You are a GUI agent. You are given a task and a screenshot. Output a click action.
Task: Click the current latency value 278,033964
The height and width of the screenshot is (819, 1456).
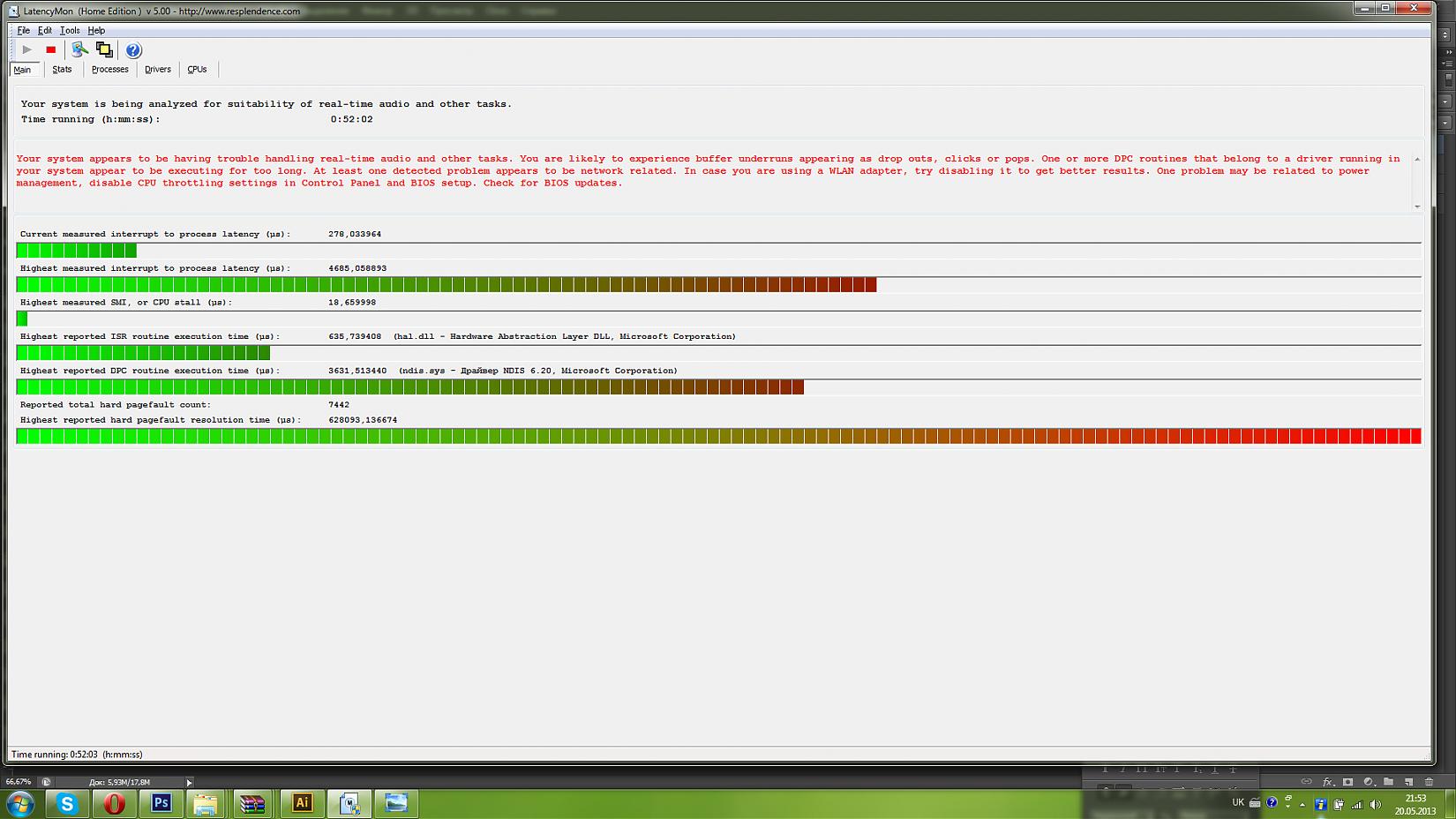pos(355,234)
